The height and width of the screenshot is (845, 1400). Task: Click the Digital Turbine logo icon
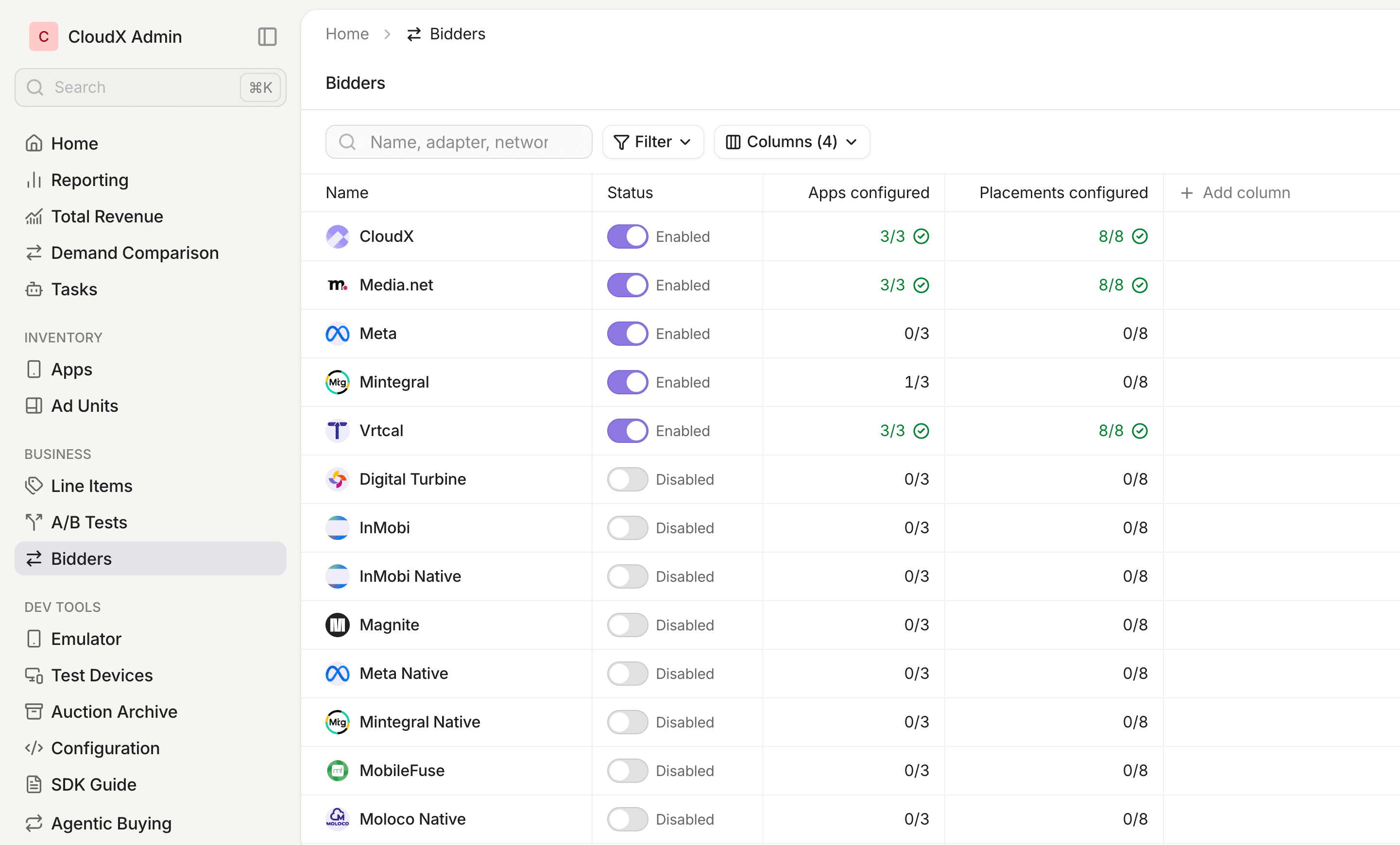point(338,479)
